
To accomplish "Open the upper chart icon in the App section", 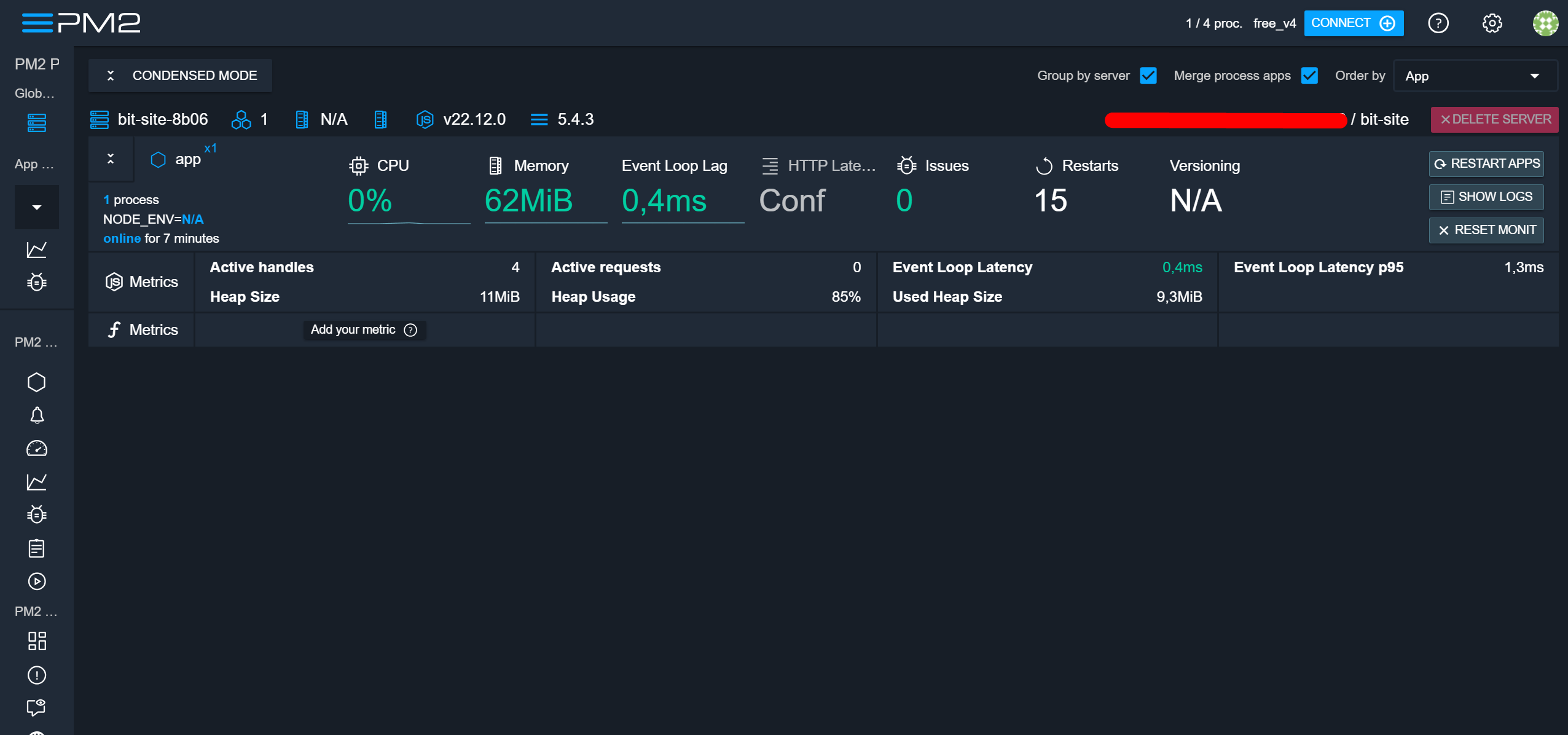I will [37, 250].
